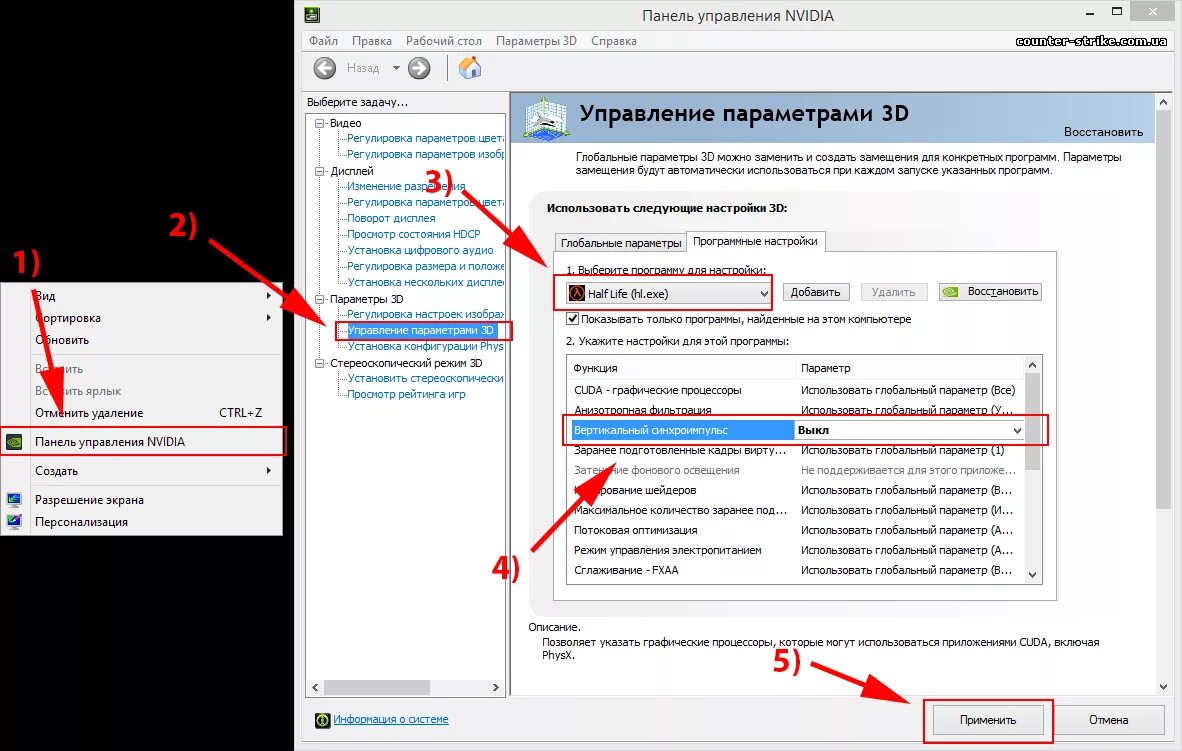Click the Удалить button

pyautogui.click(x=893, y=292)
